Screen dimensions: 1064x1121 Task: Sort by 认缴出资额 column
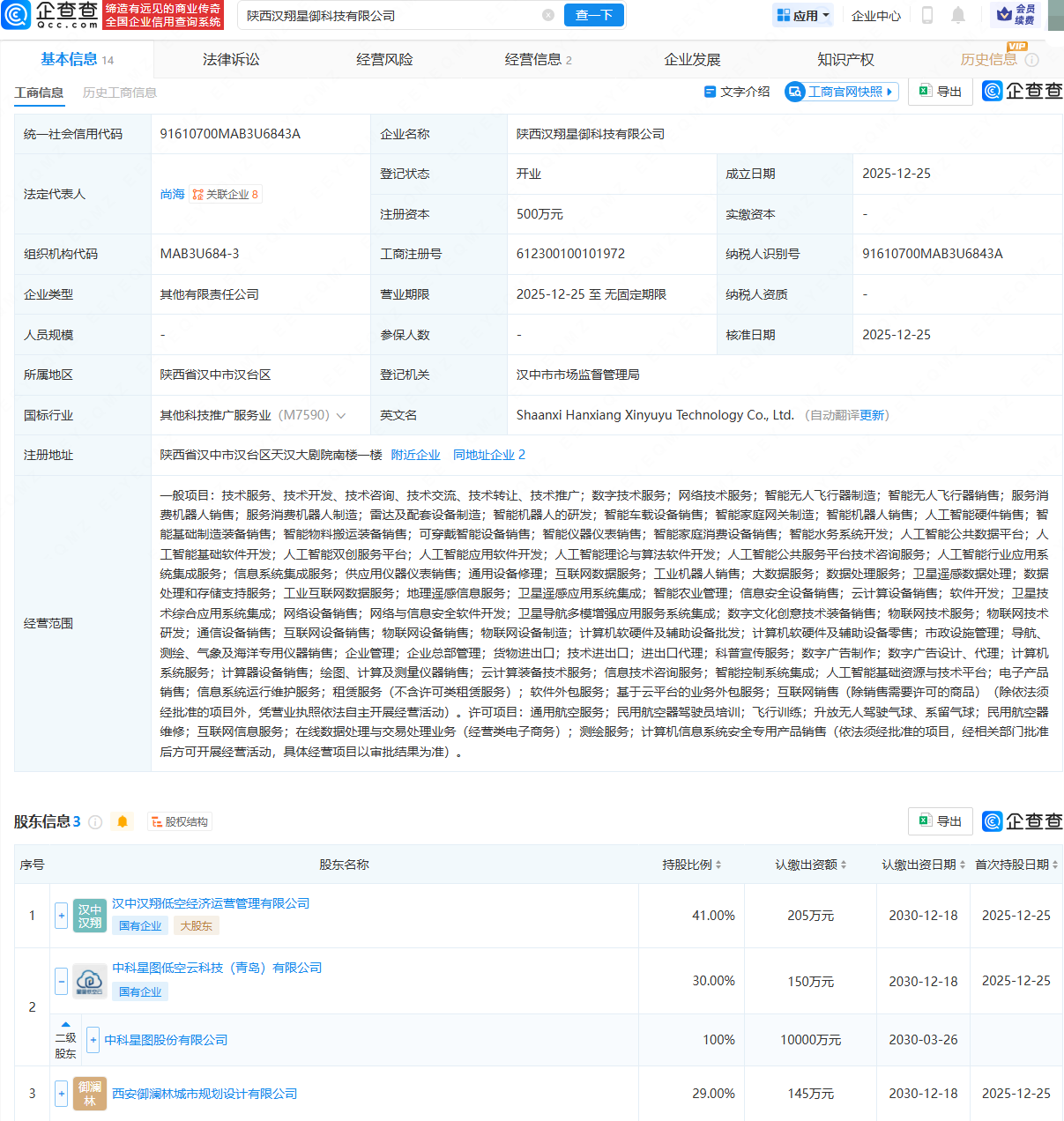click(811, 865)
